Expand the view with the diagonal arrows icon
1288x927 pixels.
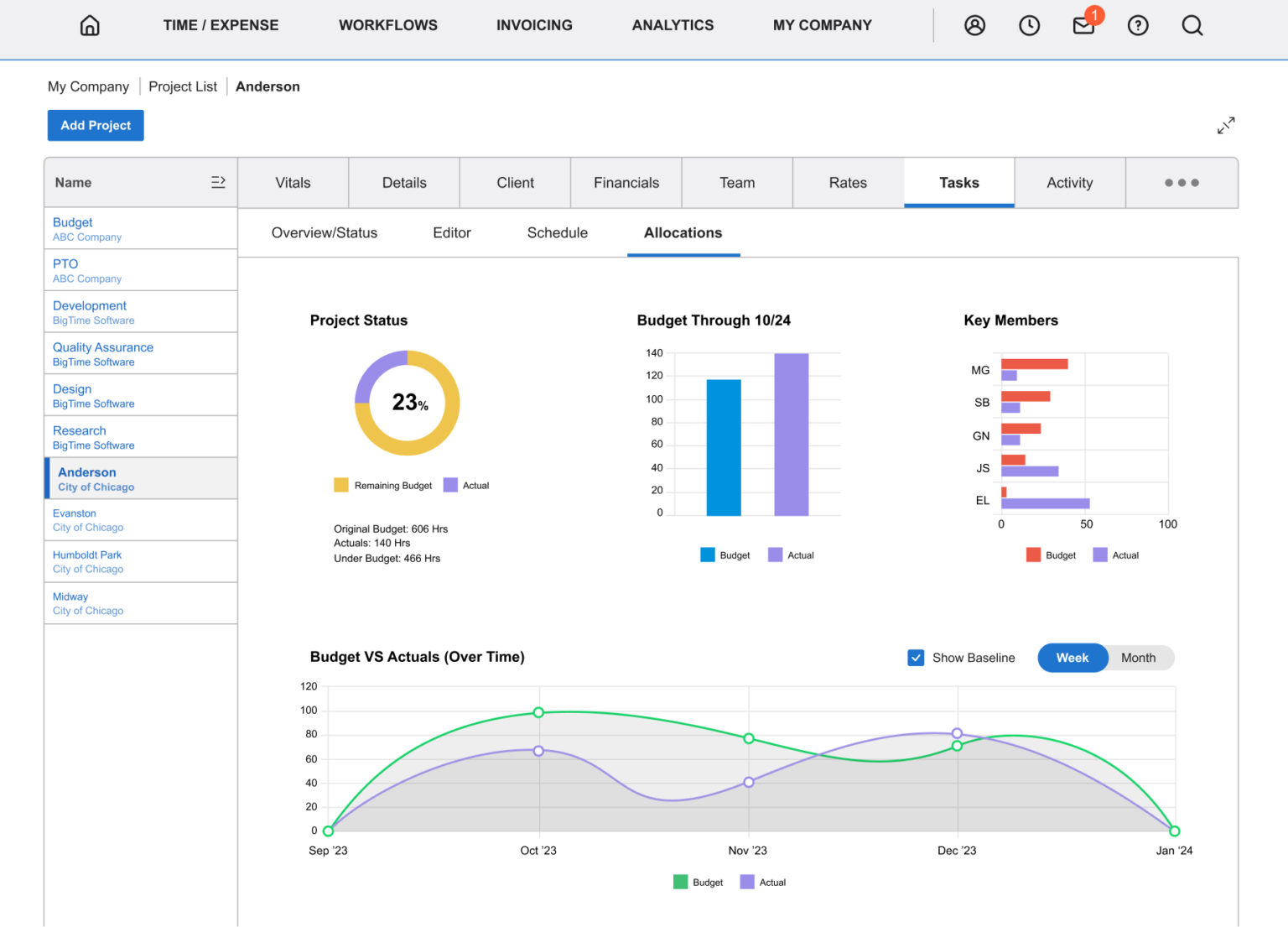1225,125
